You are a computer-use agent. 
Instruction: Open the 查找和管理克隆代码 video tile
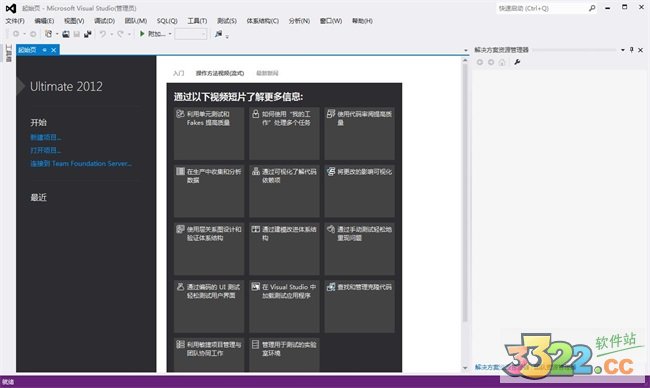[x=360, y=306]
